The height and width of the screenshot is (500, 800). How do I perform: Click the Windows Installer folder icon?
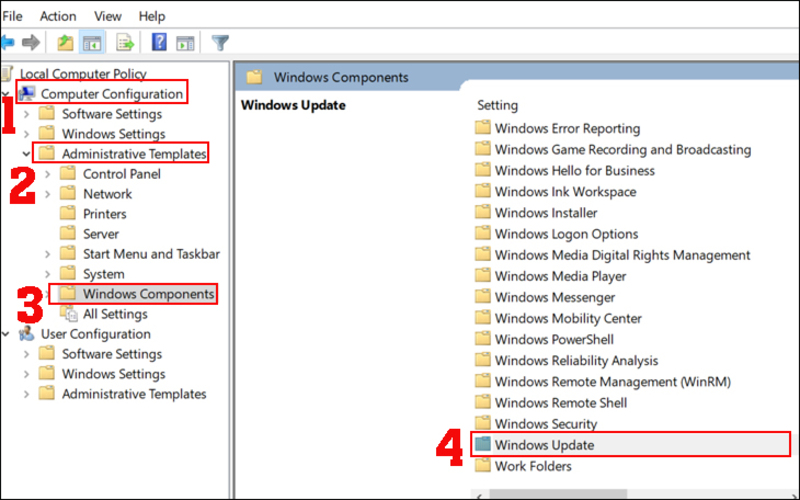(x=483, y=211)
